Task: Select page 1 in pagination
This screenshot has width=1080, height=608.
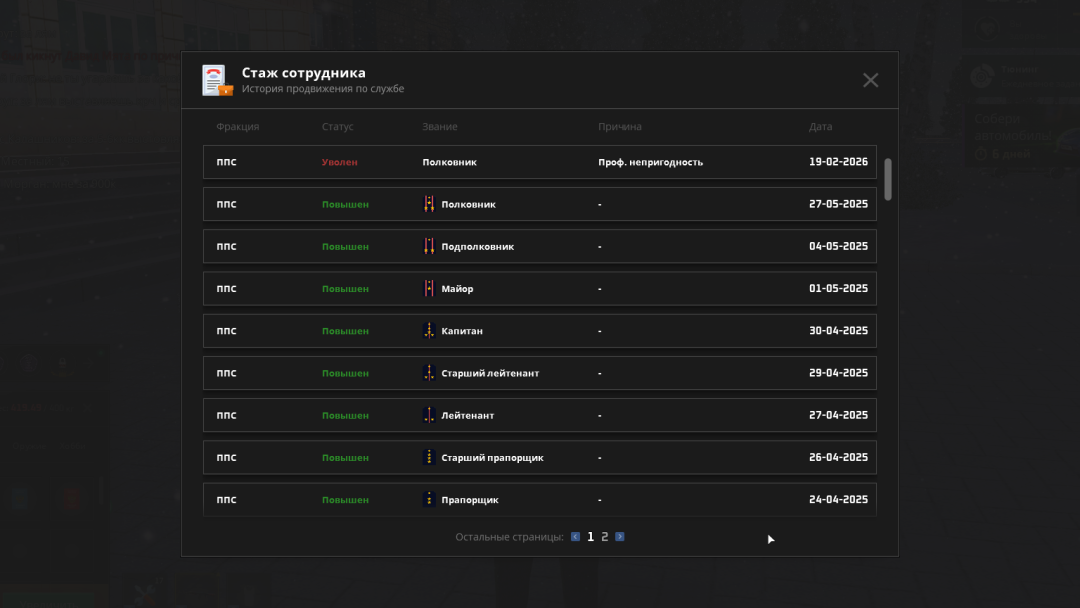Action: click(x=590, y=537)
